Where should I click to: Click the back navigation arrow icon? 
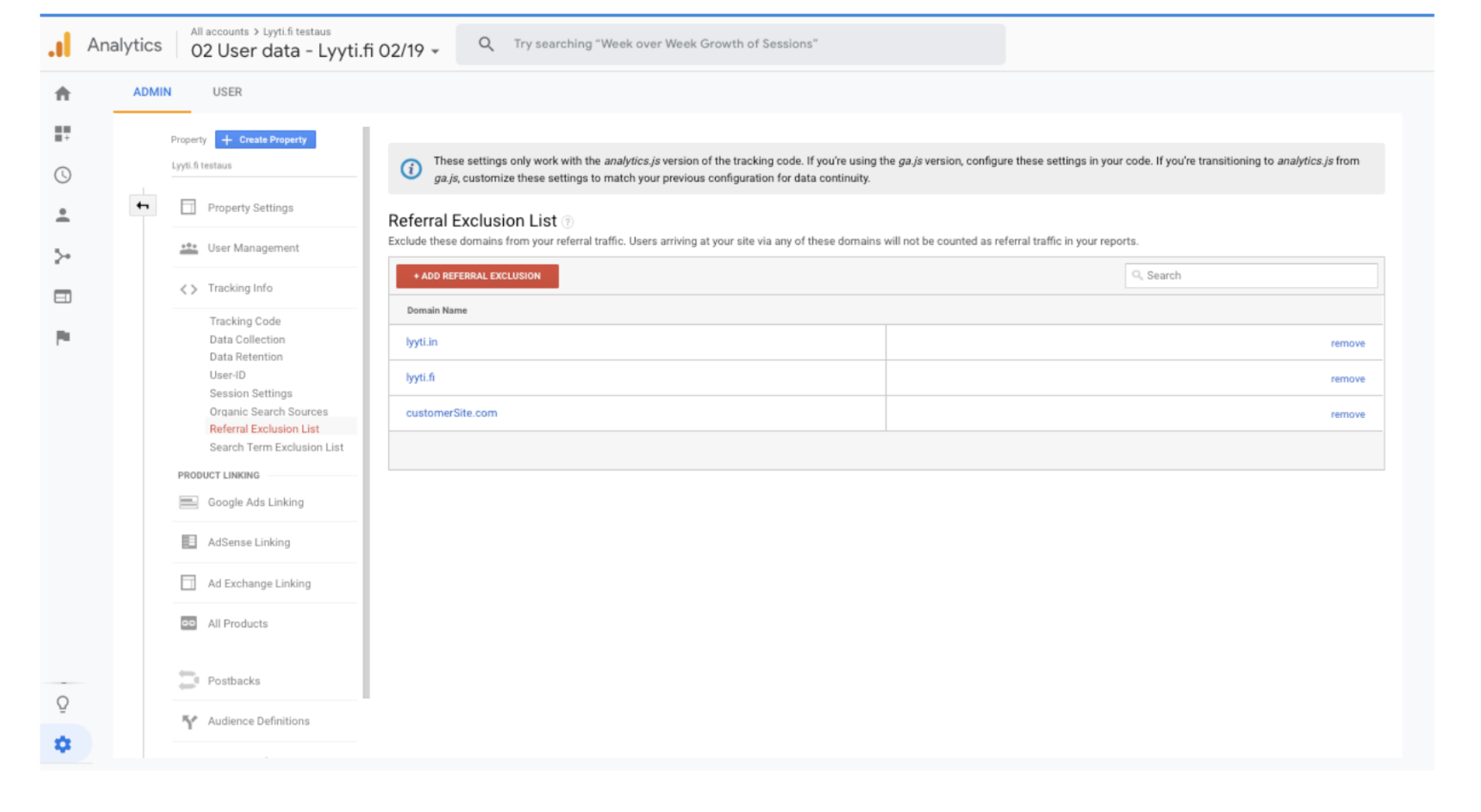(x=142, y=205)
